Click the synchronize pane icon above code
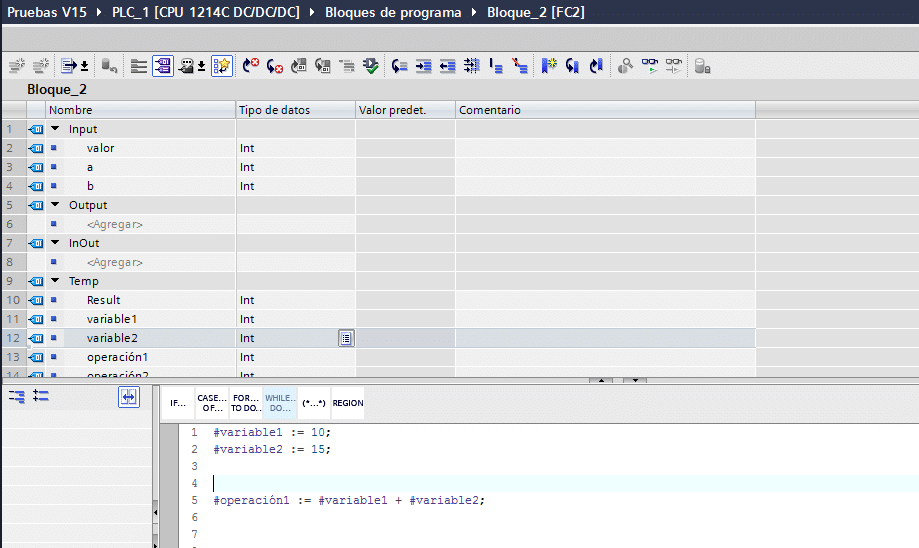 pyautogui.click(x=128, y=397)
